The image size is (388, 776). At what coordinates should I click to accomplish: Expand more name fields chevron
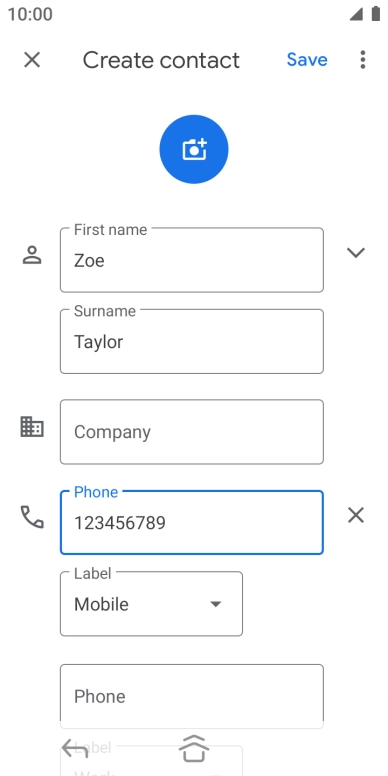pos(356,253)
